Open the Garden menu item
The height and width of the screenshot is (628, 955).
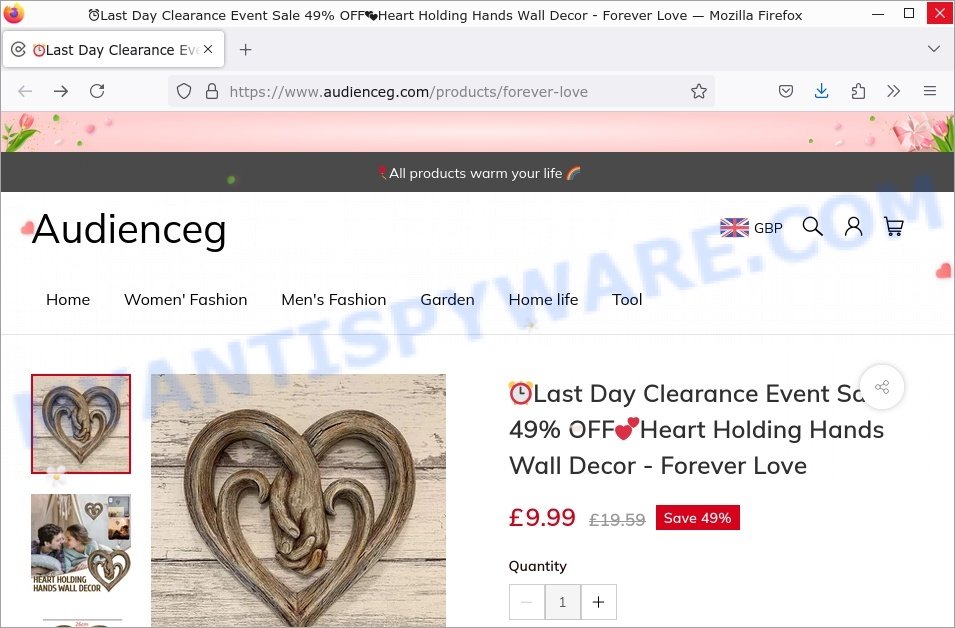tap(447, 300)
